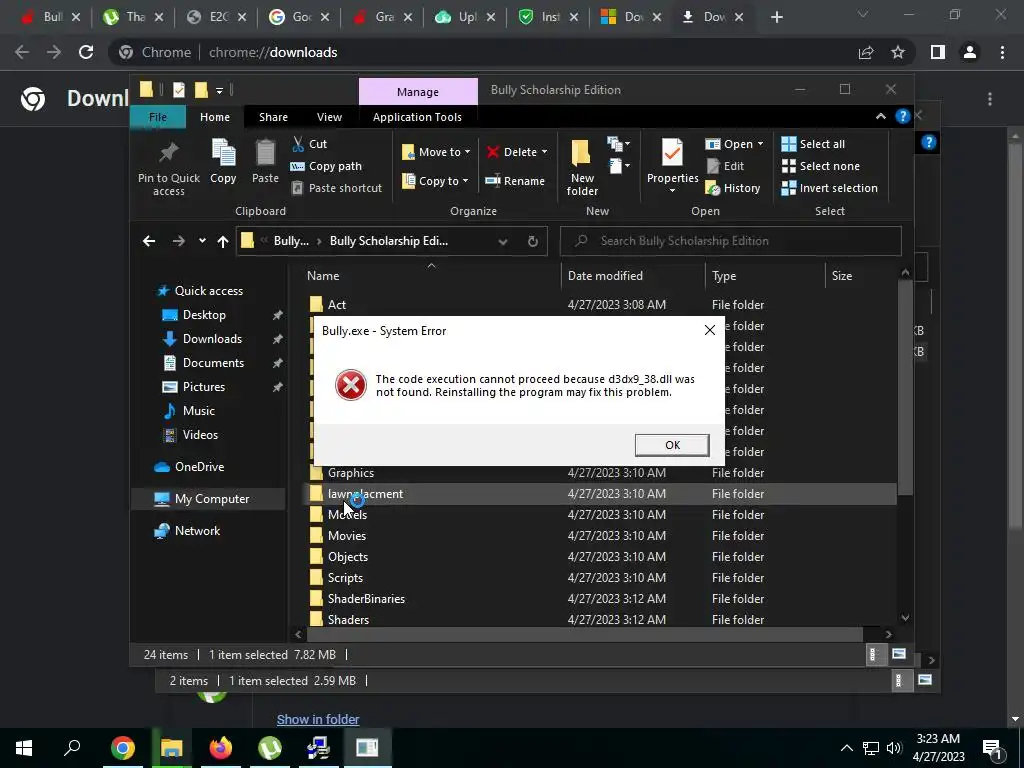Viewport: 1024px width, 768px height.
Task: Click the taskbar Search magnifier
Action: (72, 748)
